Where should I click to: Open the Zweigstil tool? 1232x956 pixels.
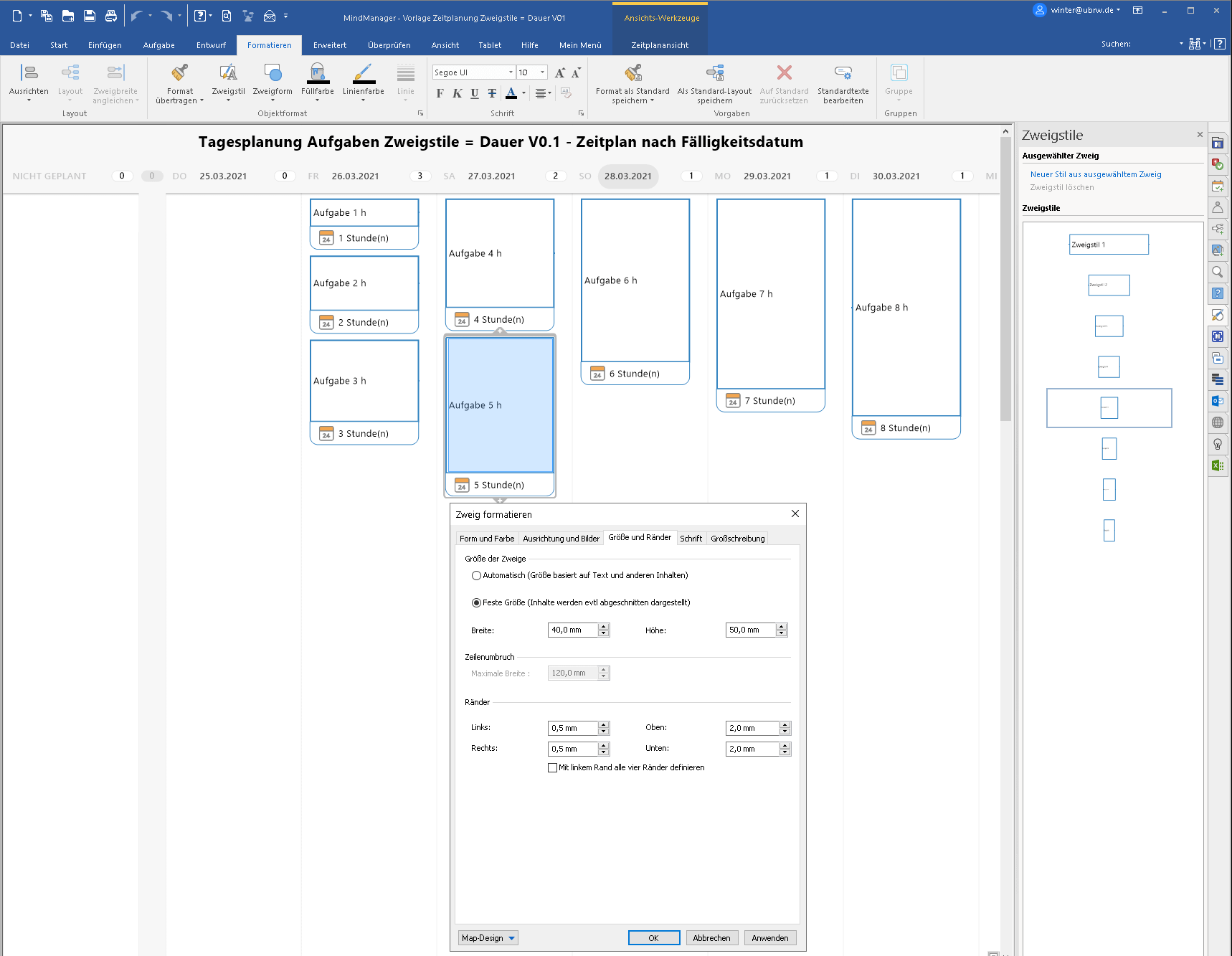(228, 72)
